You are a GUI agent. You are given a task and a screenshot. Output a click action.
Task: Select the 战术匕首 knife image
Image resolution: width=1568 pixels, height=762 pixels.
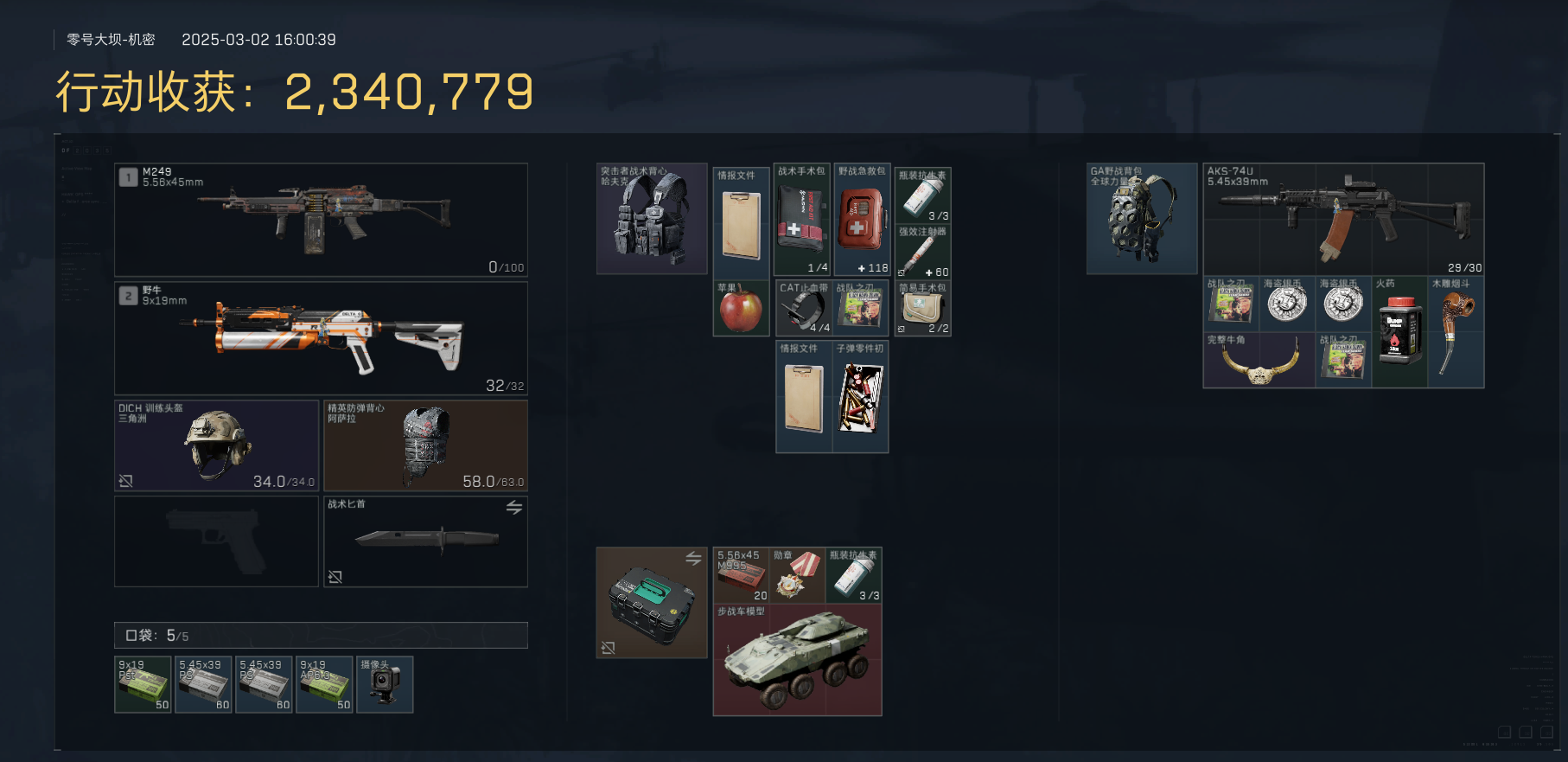tap(426, 539)
